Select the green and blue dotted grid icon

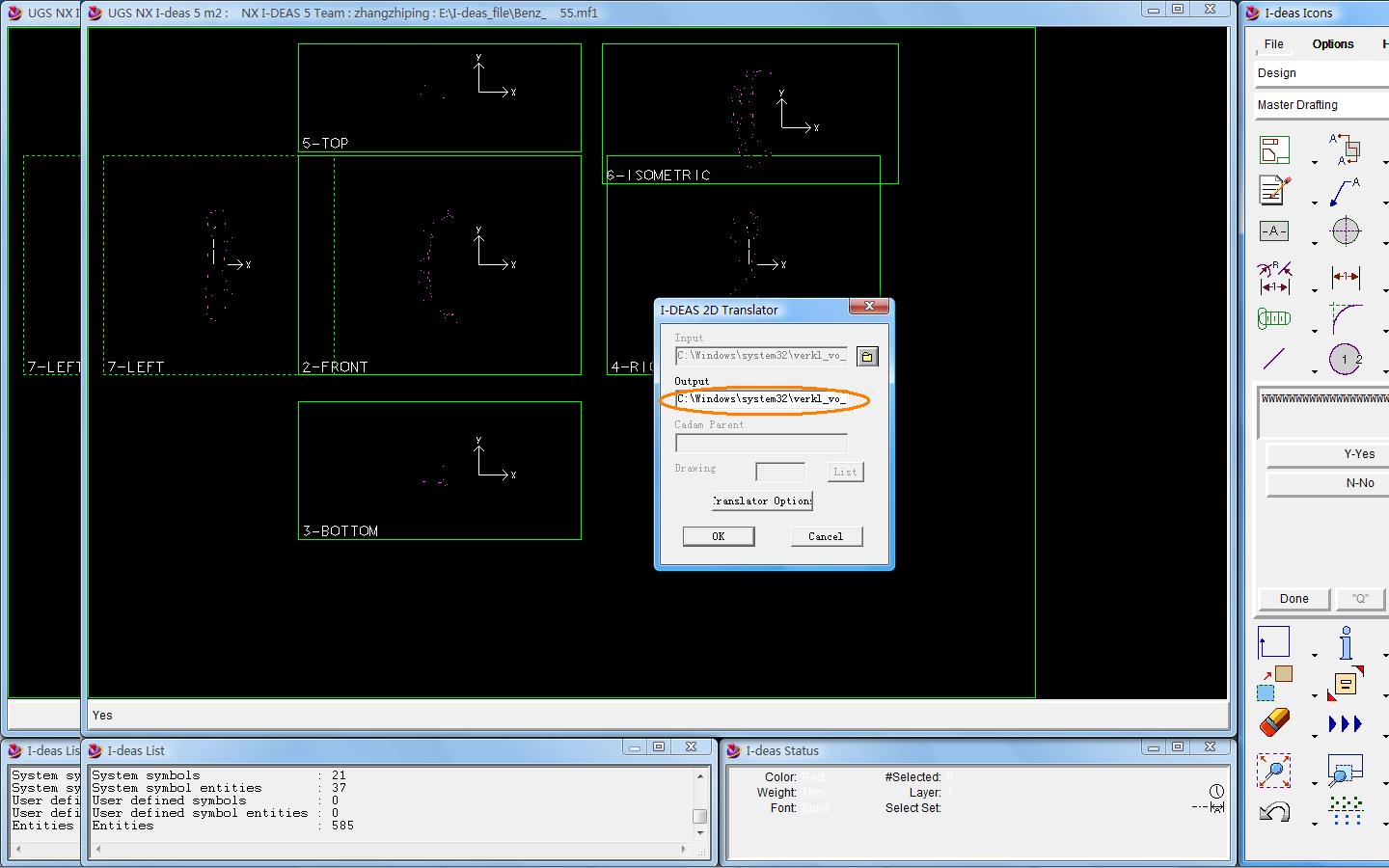[1346, 811]
